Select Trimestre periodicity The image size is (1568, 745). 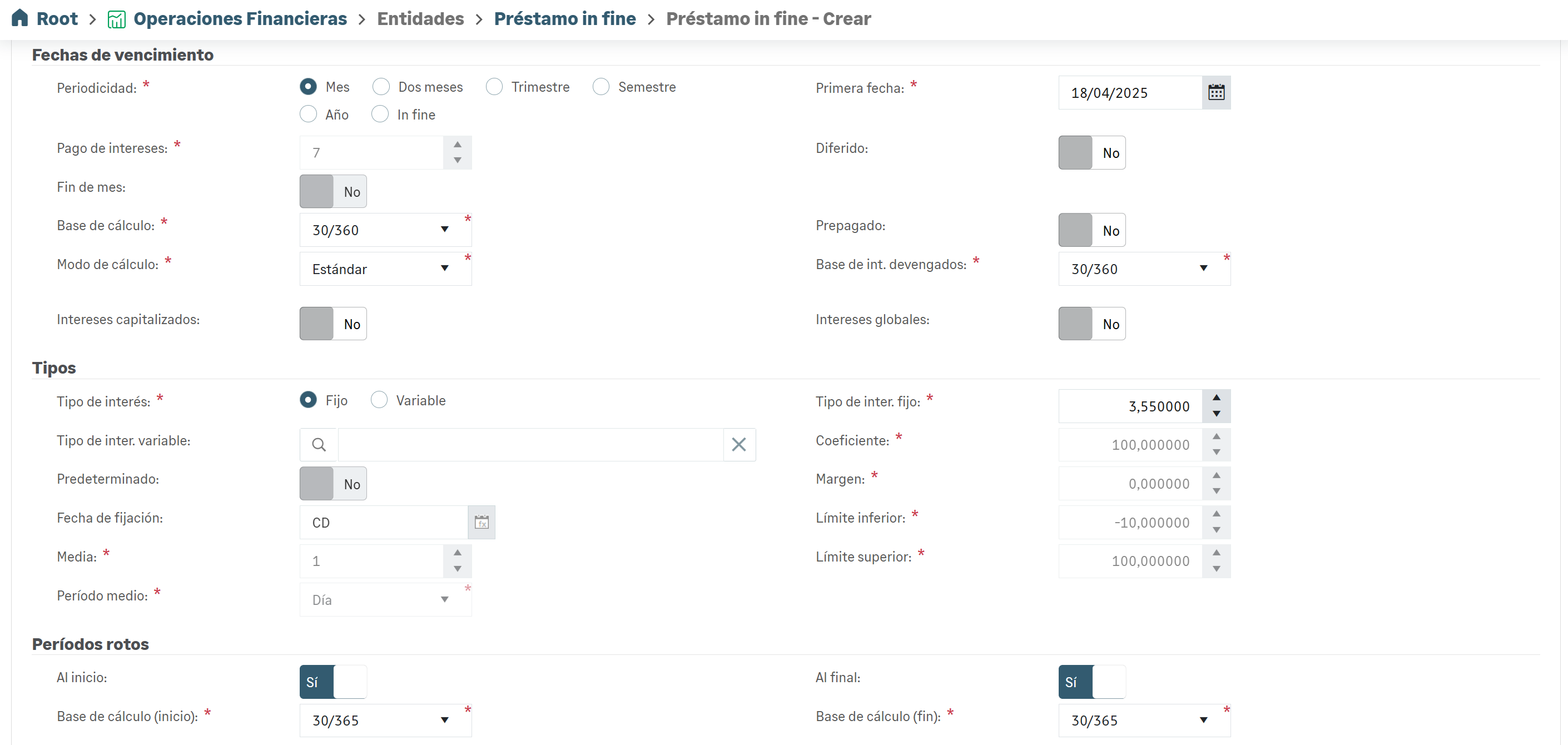(x=494, y=87)
